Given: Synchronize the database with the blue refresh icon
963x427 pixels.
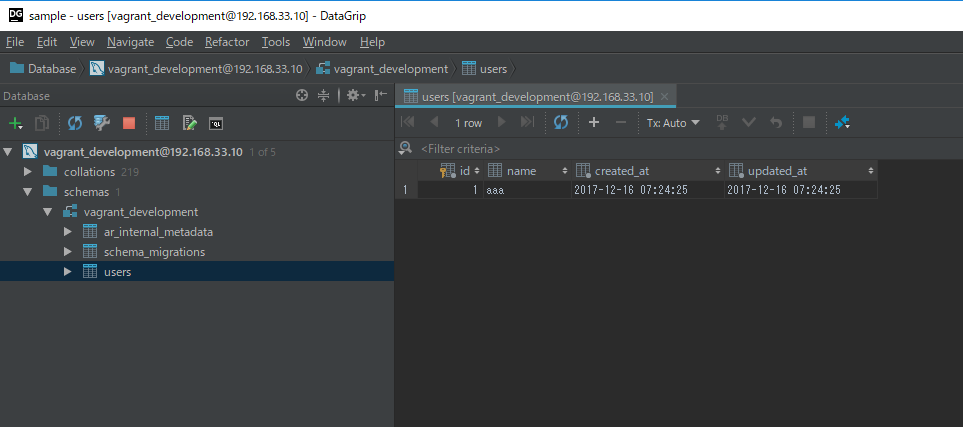Looking at the screenshot, I should coord(75,123).
